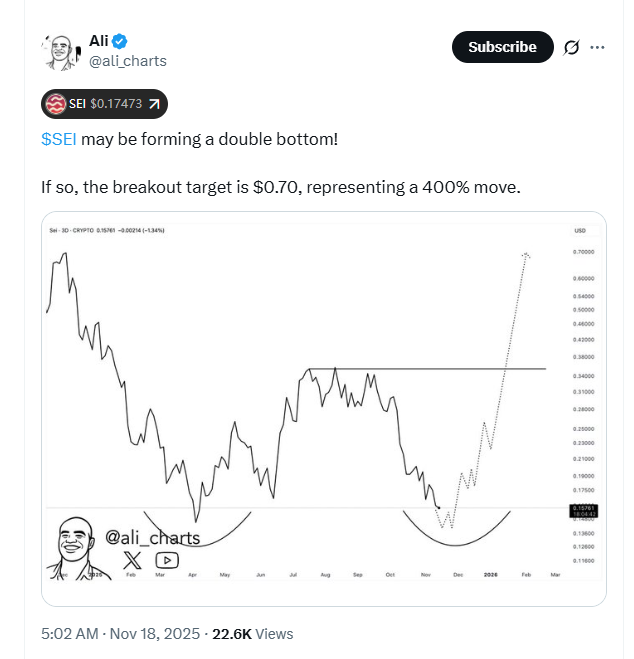Screen dimensions: 634x659
Task: Click the arrow icon in SEI price tag
Action: click(x=155, y=103)
